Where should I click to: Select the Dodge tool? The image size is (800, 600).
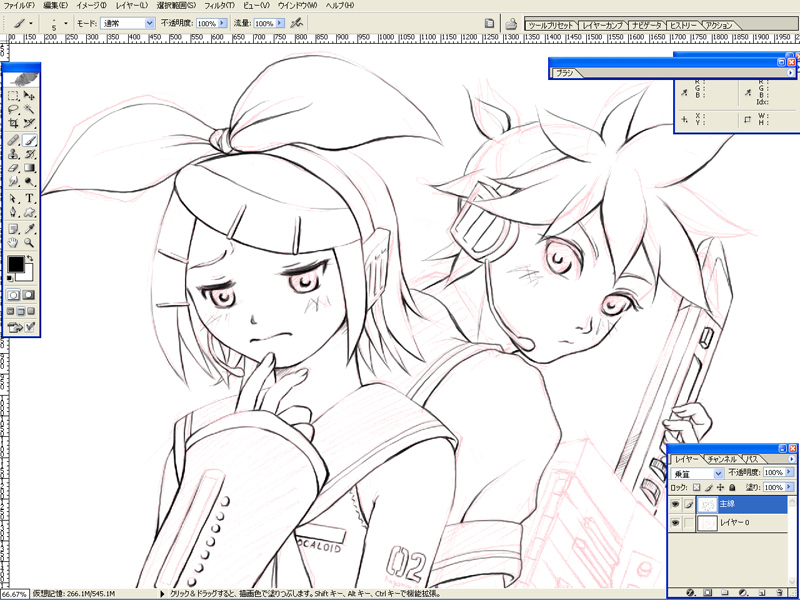(29, 181)
